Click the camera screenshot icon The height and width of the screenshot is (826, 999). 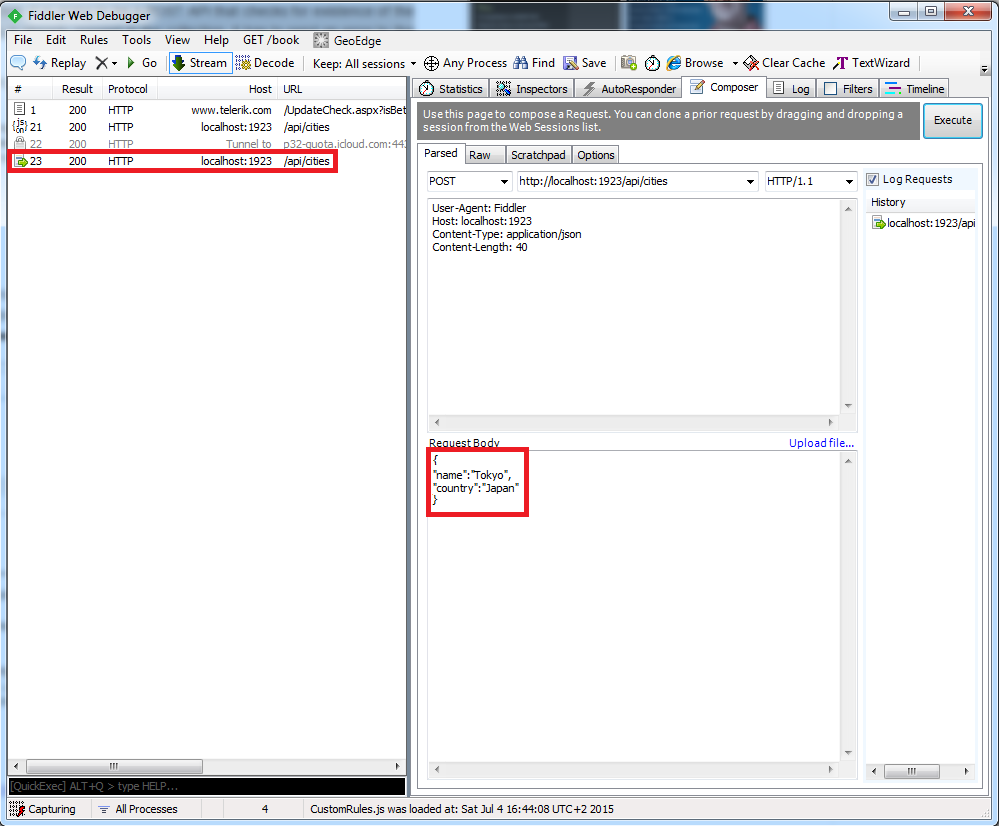click(x=629, y=62)
